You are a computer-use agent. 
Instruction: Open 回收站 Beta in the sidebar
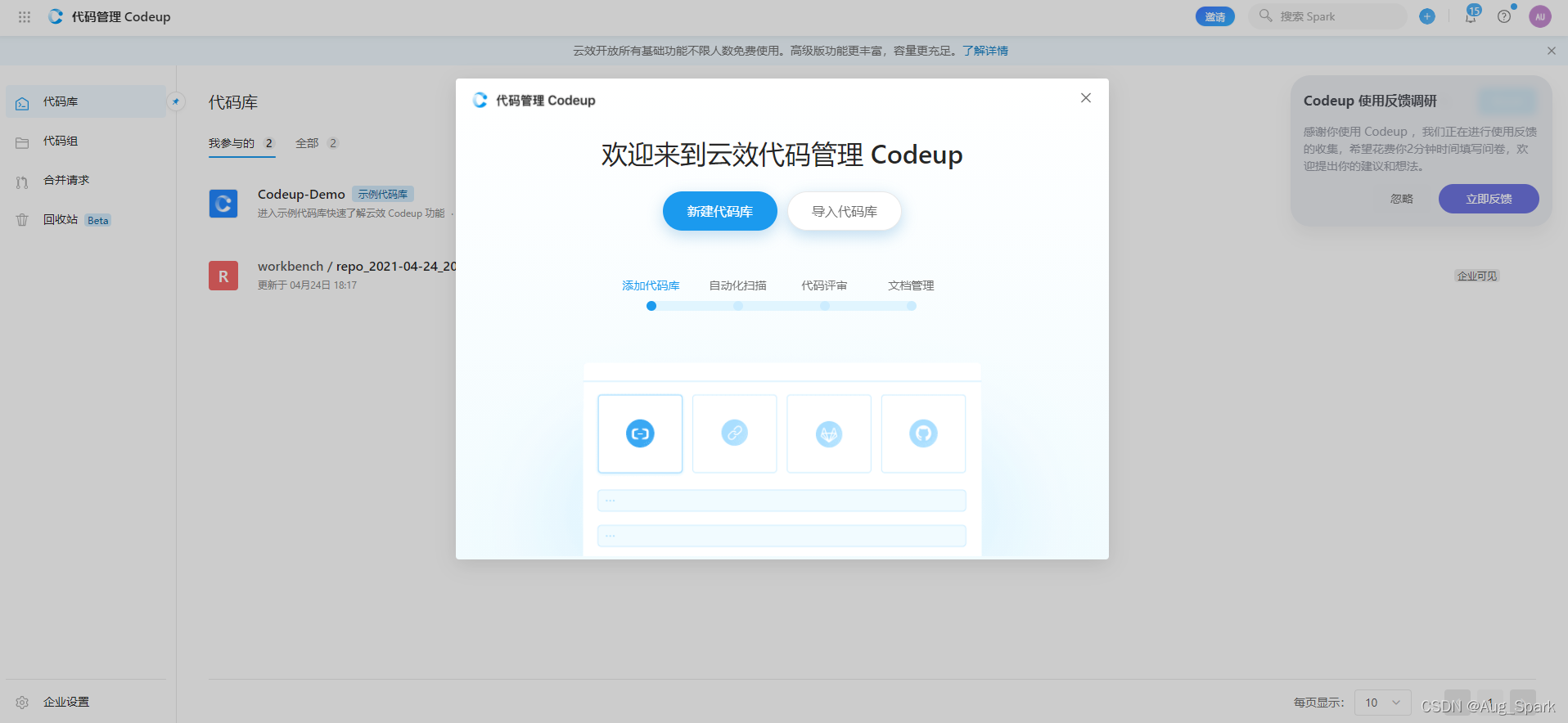coord(86,219)
